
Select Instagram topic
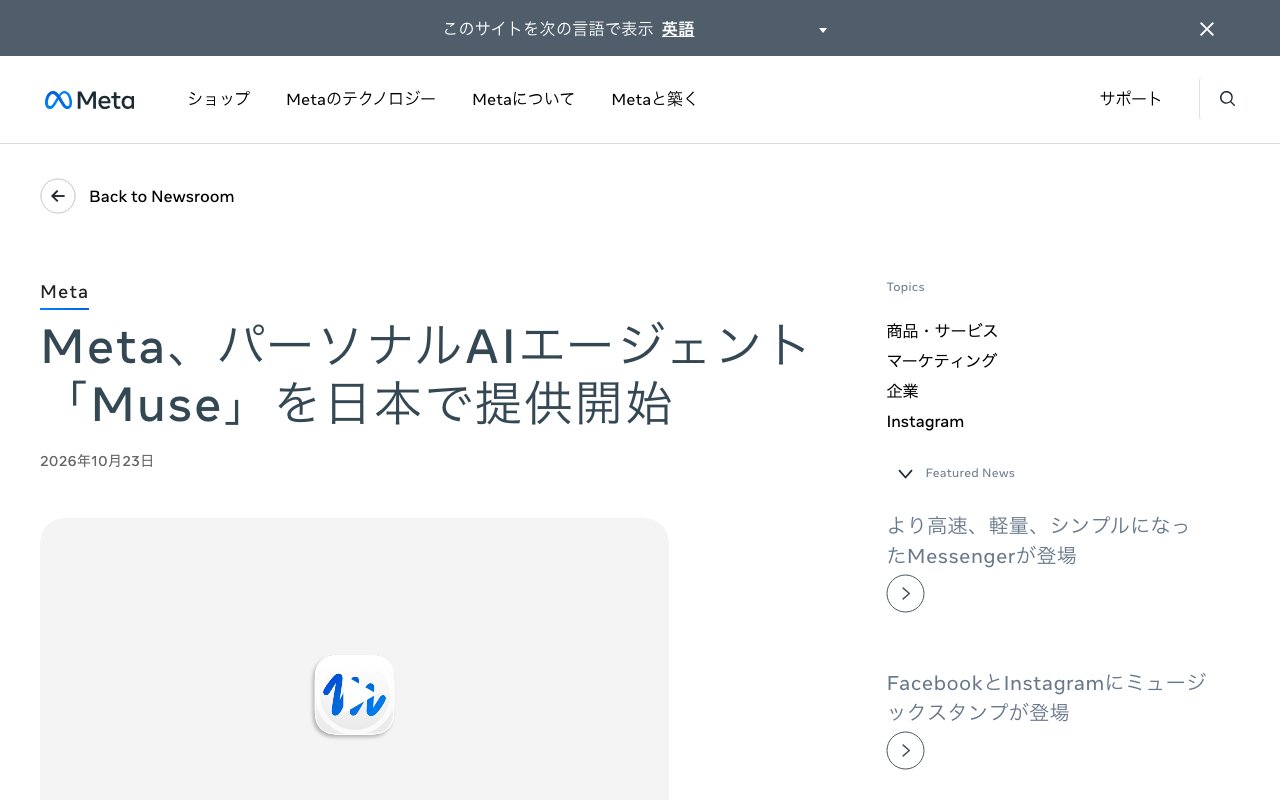[x=925, y=421]
